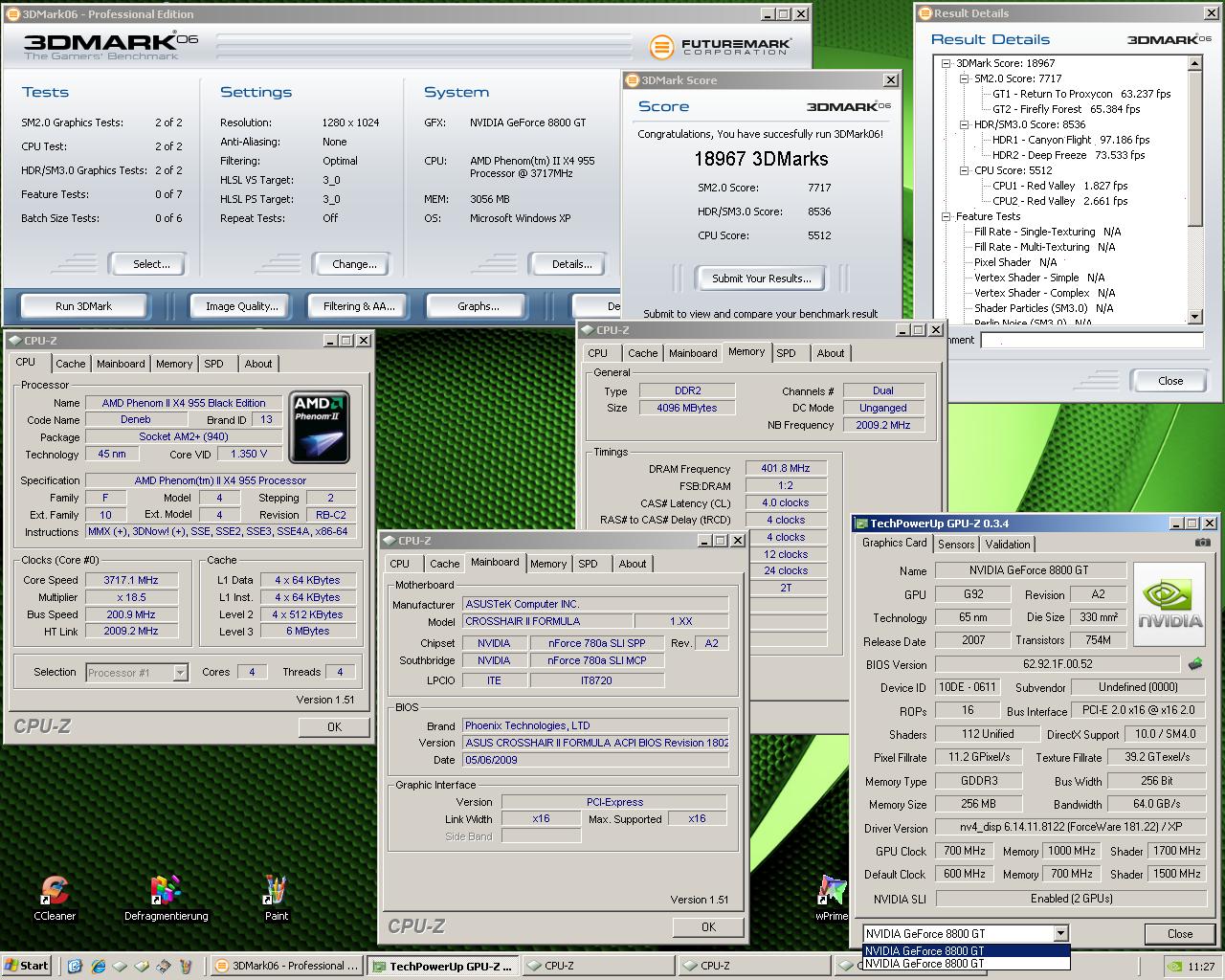
Task: Open the Processor #1 selection dropdown
Action: click(180, 673)
